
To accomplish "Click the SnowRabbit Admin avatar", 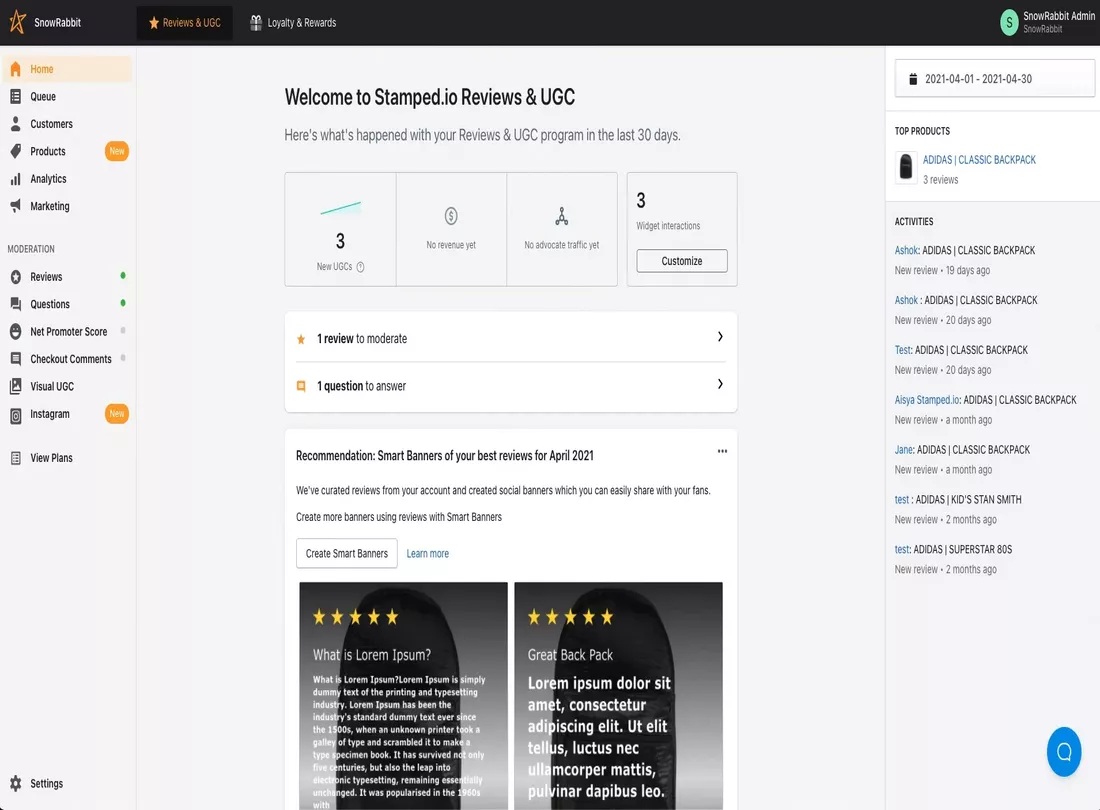I will point(1009,22).
